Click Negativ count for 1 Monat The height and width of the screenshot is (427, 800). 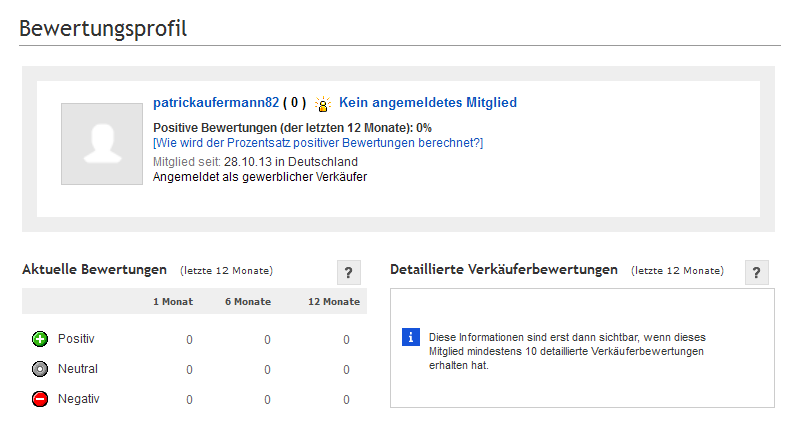[189, 400]
